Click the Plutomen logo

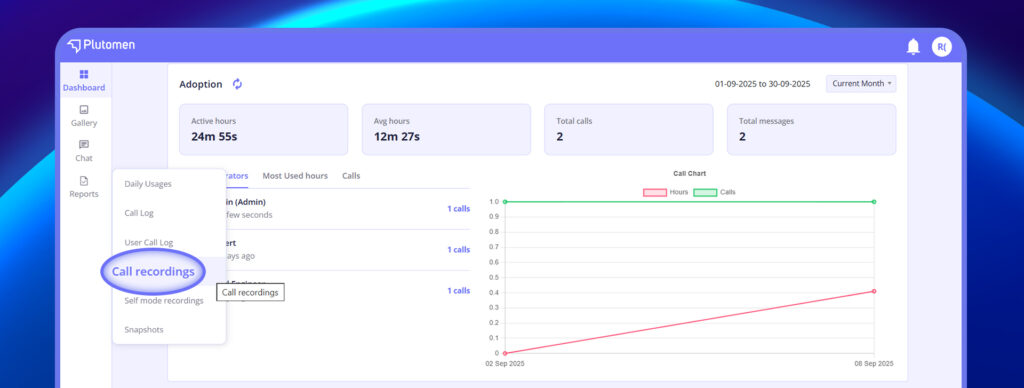pos(101,46)
